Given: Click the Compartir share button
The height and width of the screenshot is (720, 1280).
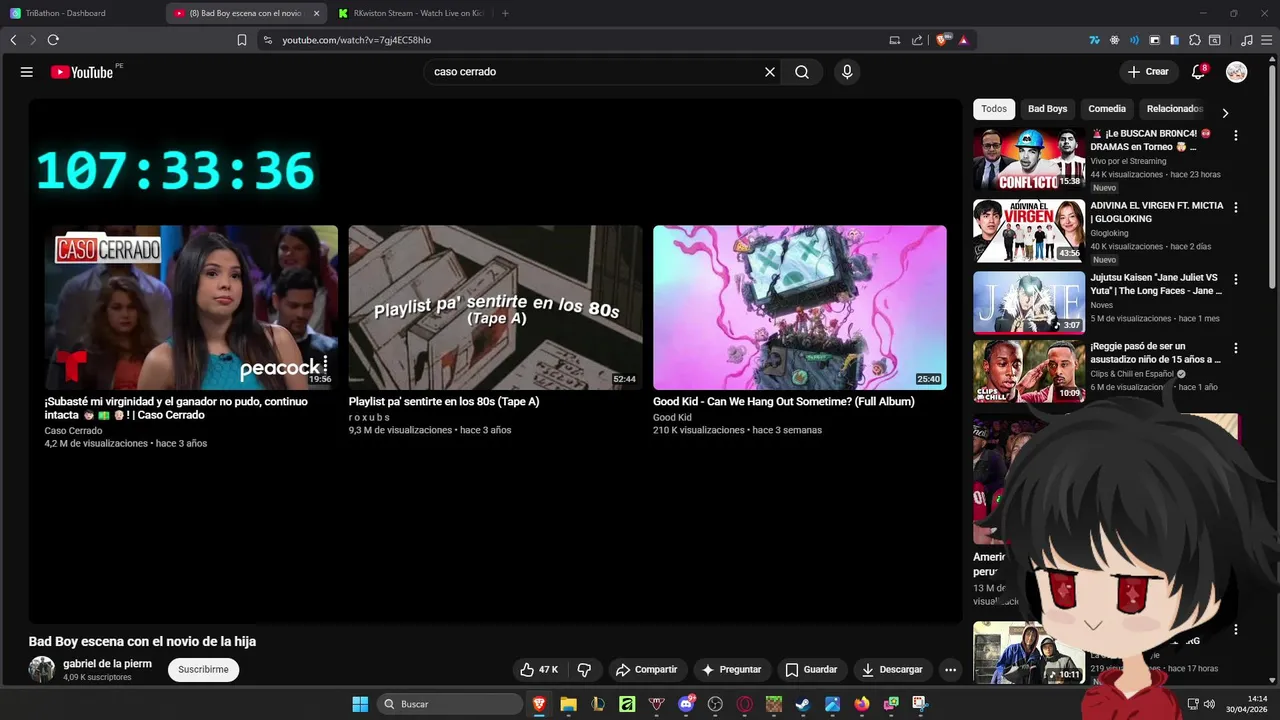Looking at the screenshot, I should tap(647, 670).
